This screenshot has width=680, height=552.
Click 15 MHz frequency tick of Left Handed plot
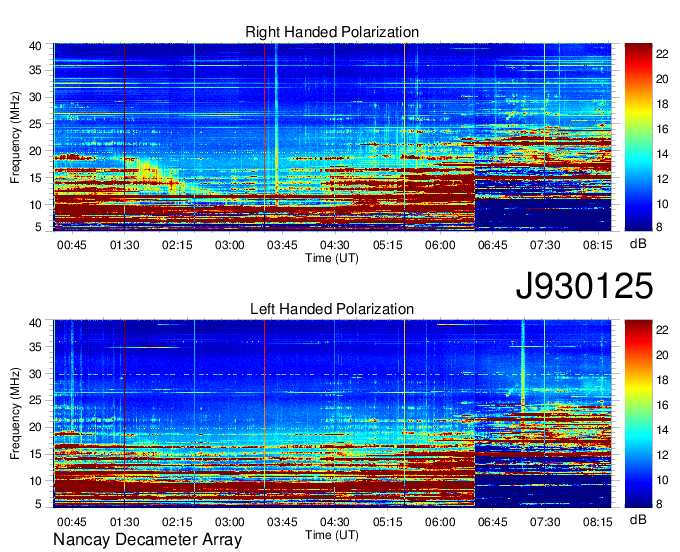[x=35, y=454]
